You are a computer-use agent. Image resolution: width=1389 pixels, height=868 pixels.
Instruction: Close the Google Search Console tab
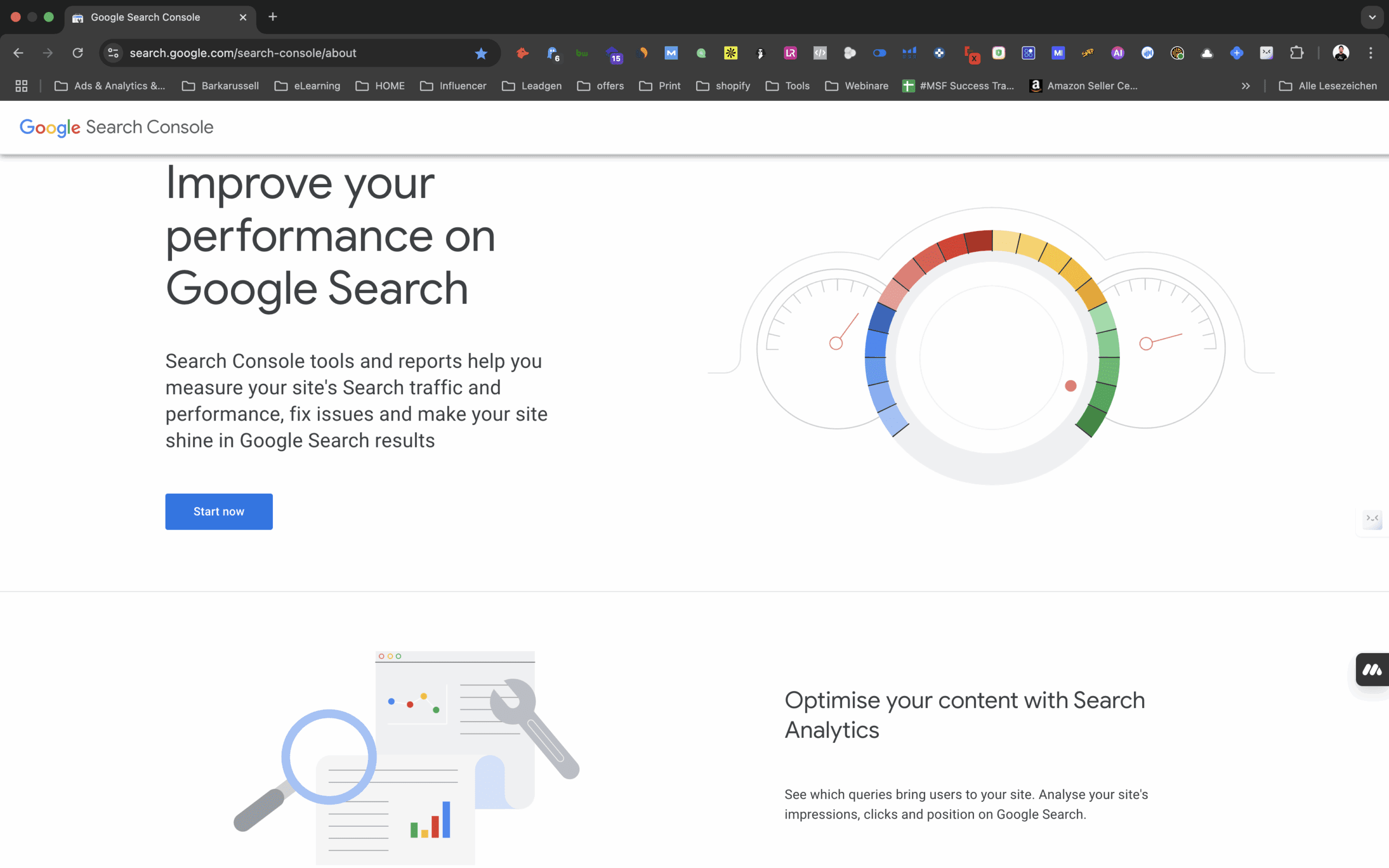pyautogui.click(x=243, y=17)
